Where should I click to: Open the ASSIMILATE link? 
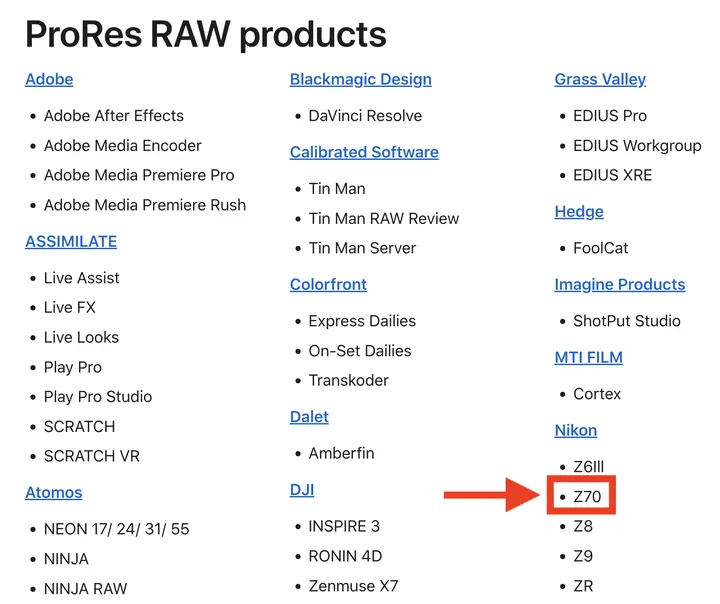[x=71, y=242]
